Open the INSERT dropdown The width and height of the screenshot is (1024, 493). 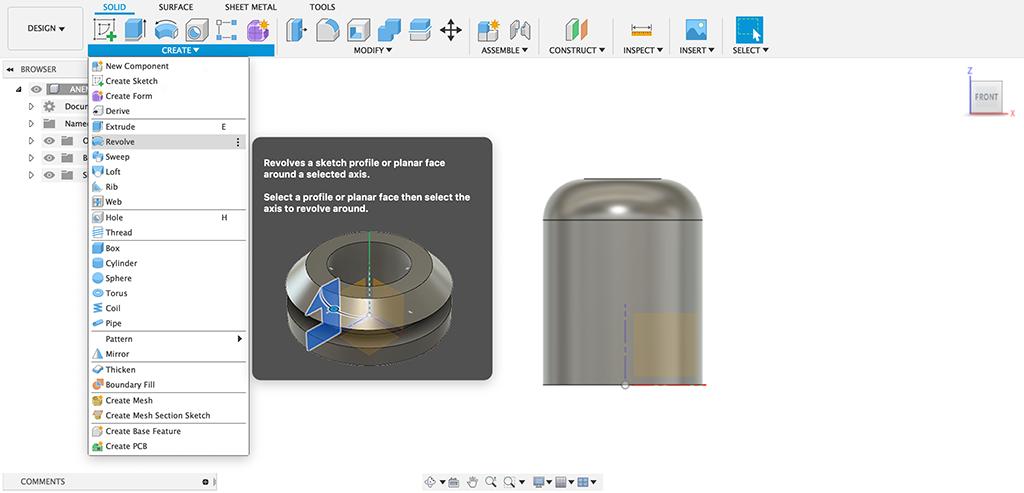coord(697,50)
